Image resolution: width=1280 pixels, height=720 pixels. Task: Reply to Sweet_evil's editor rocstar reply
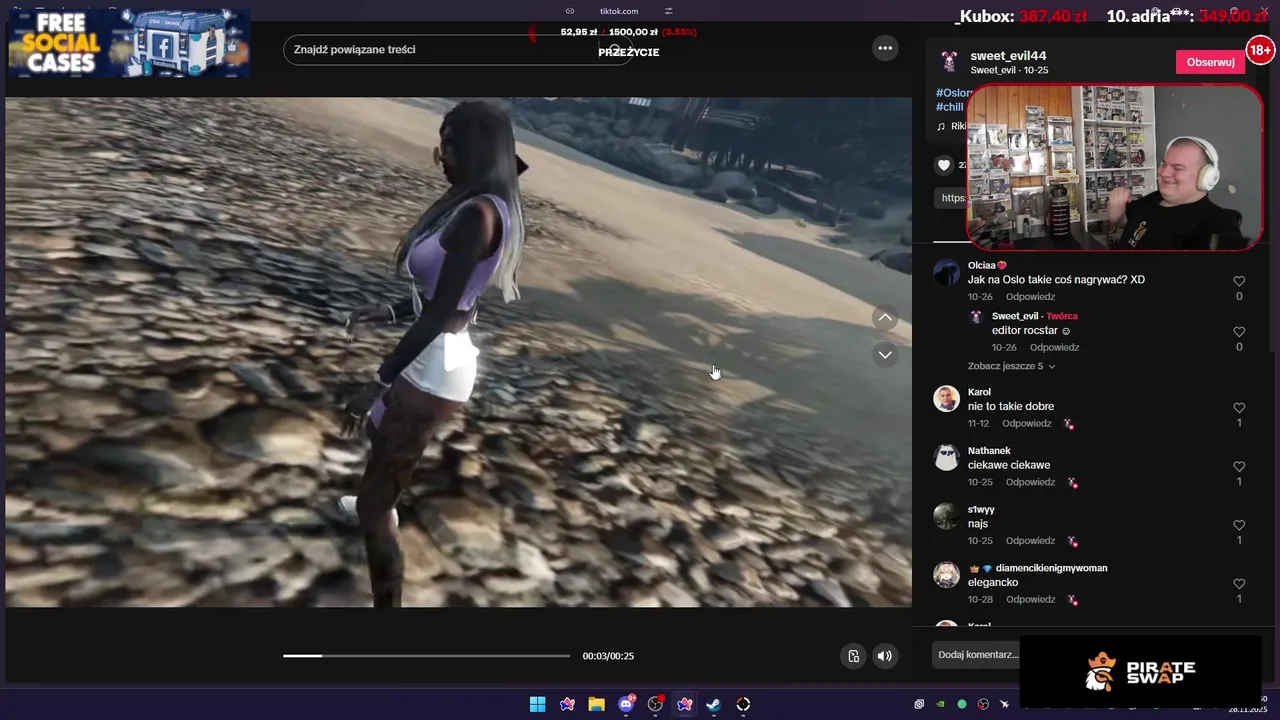pos(1054,347)
